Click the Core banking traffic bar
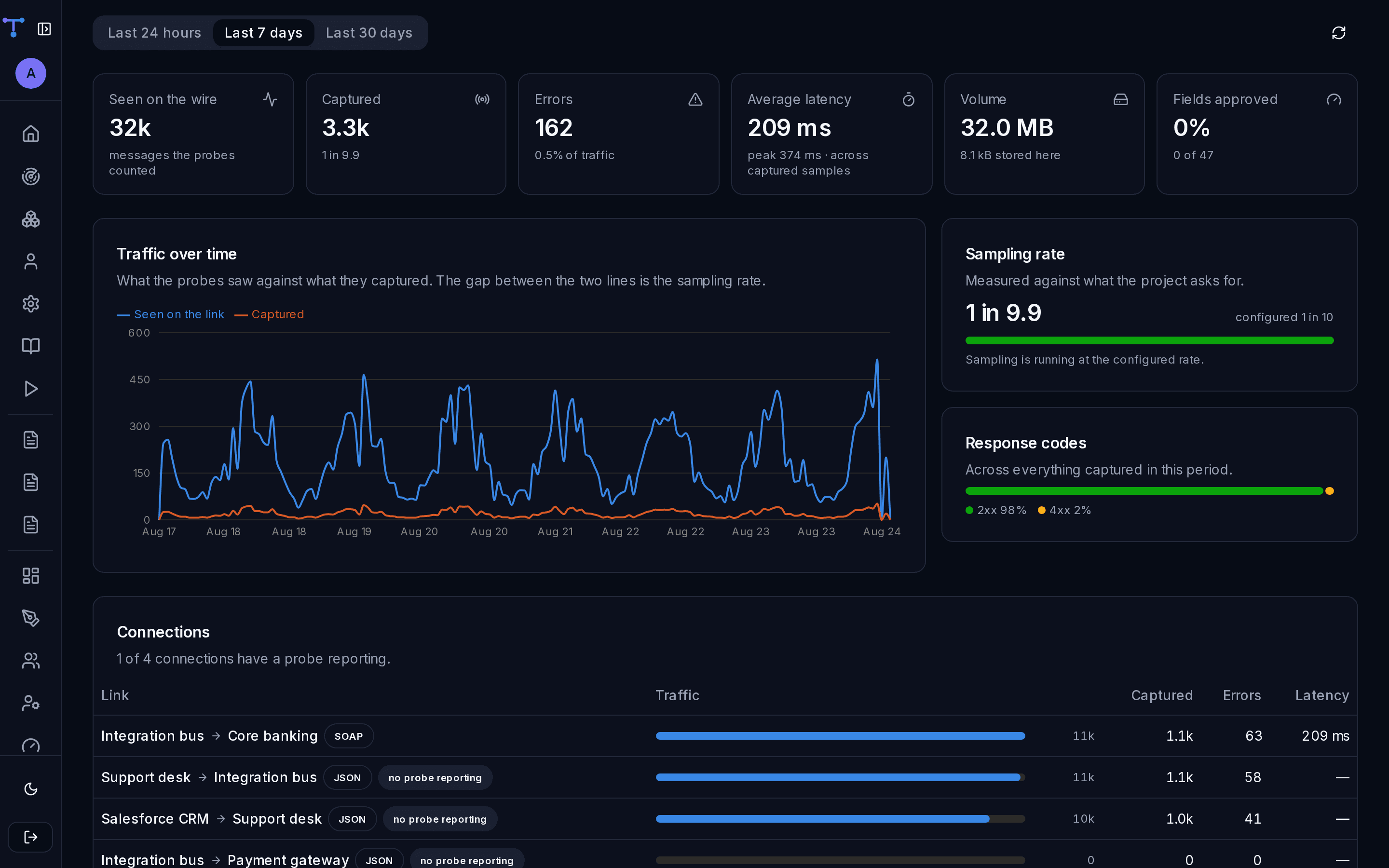Viewport: 1389px width, 868px height. pos(840,736)
